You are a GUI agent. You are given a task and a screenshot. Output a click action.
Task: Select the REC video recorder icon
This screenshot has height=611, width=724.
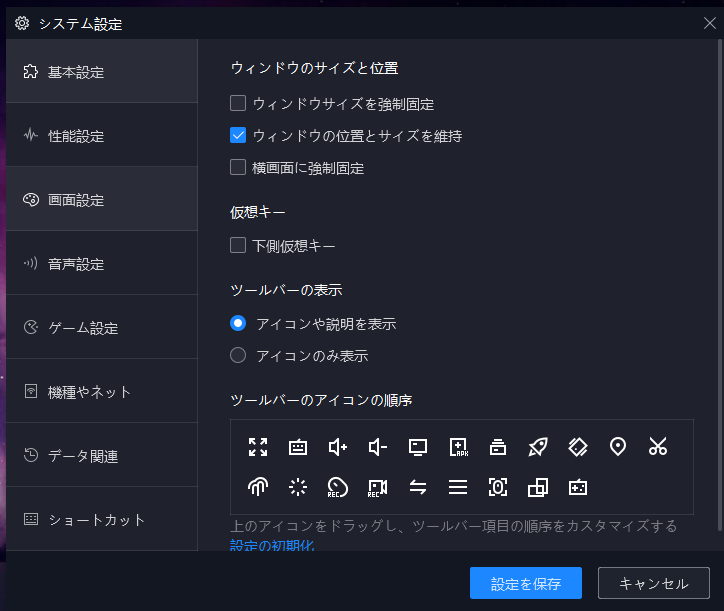pos(377,487)
